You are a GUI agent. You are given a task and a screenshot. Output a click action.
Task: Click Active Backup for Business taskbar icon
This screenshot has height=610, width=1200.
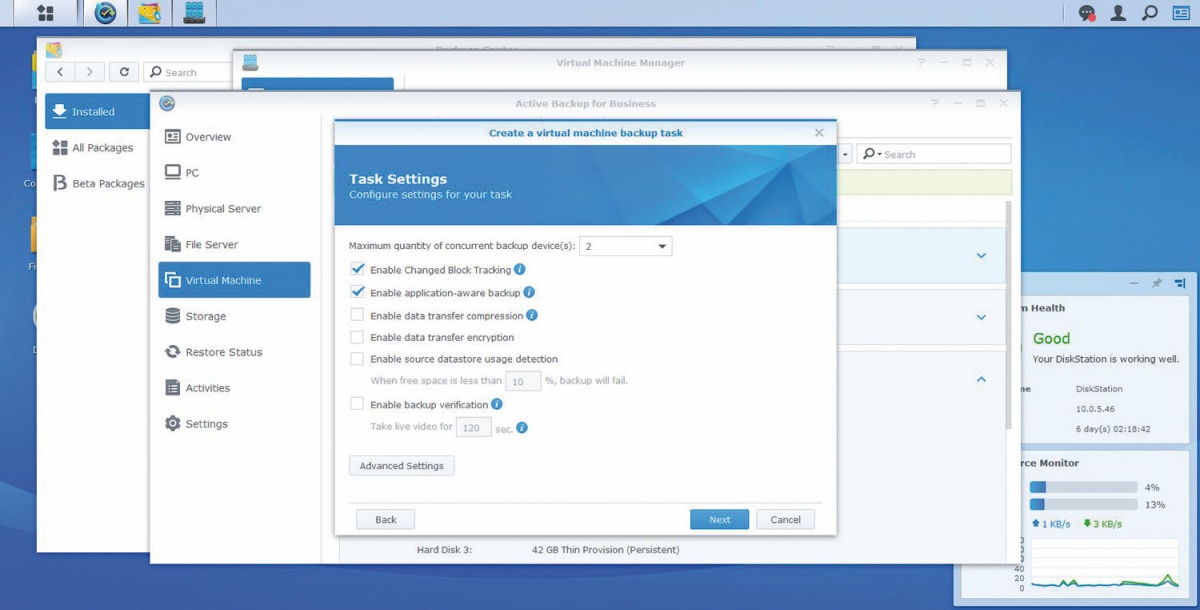pos(104,13)
